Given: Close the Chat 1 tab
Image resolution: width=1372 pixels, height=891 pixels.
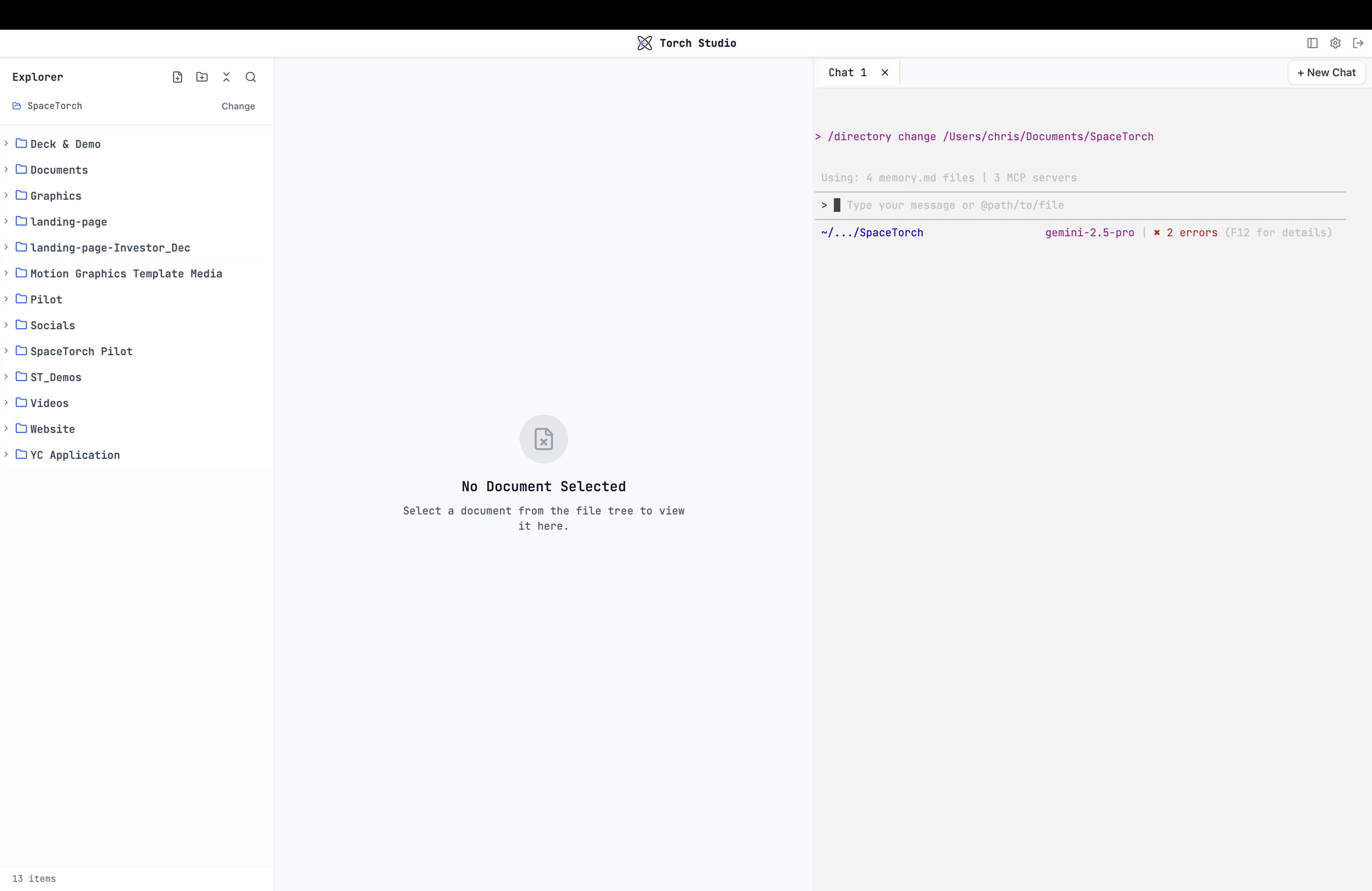Looking at the screenshot, I should click(885, 73).
